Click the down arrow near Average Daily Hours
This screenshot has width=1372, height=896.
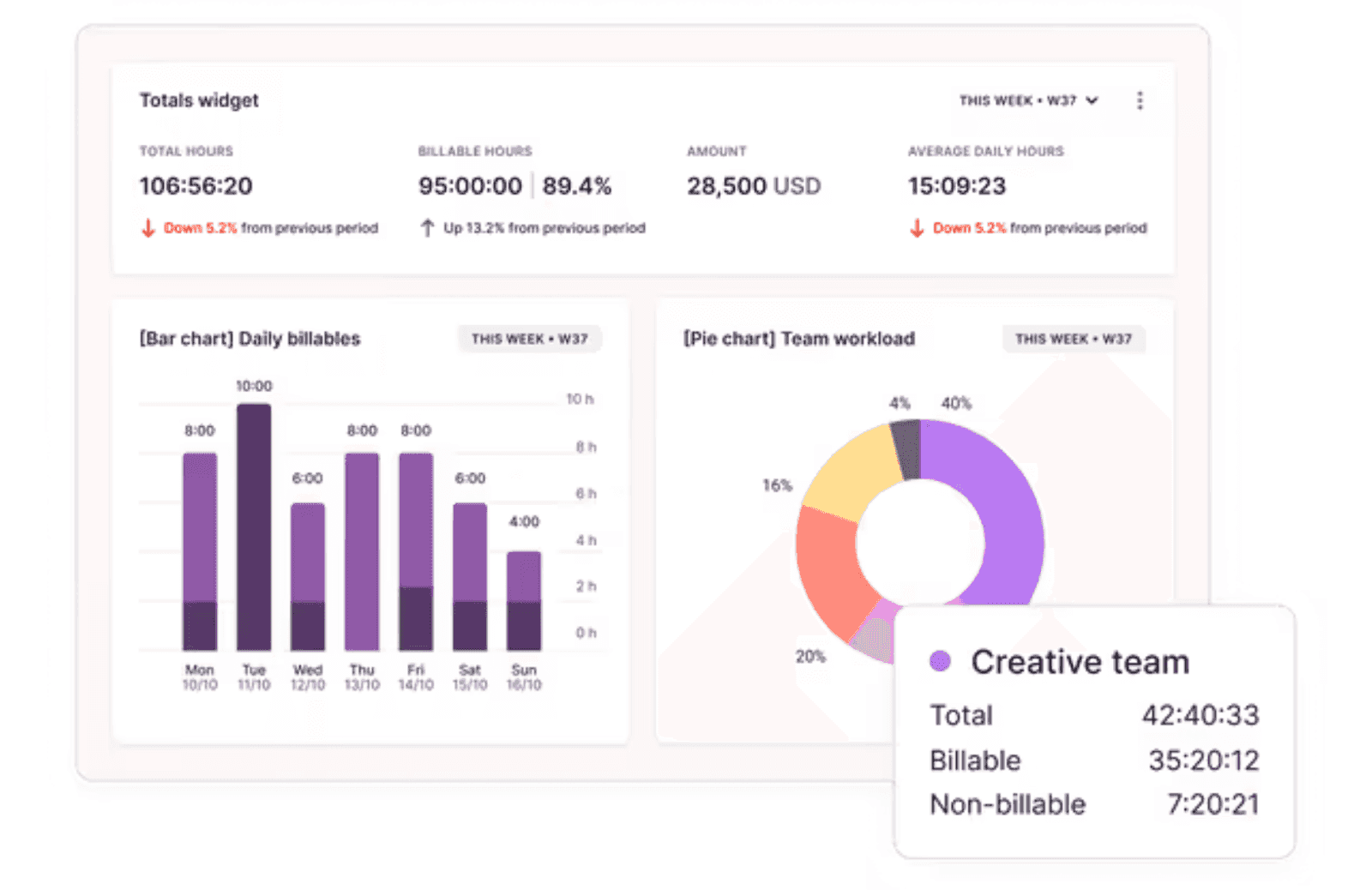916,228
